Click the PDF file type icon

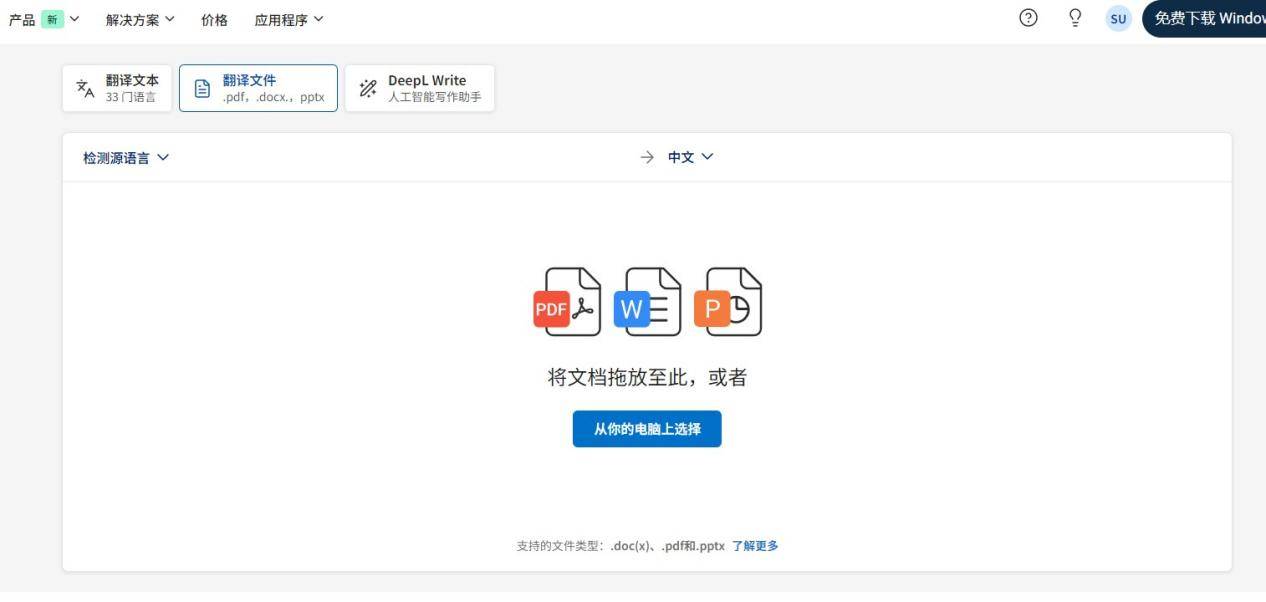pos(567,302)
